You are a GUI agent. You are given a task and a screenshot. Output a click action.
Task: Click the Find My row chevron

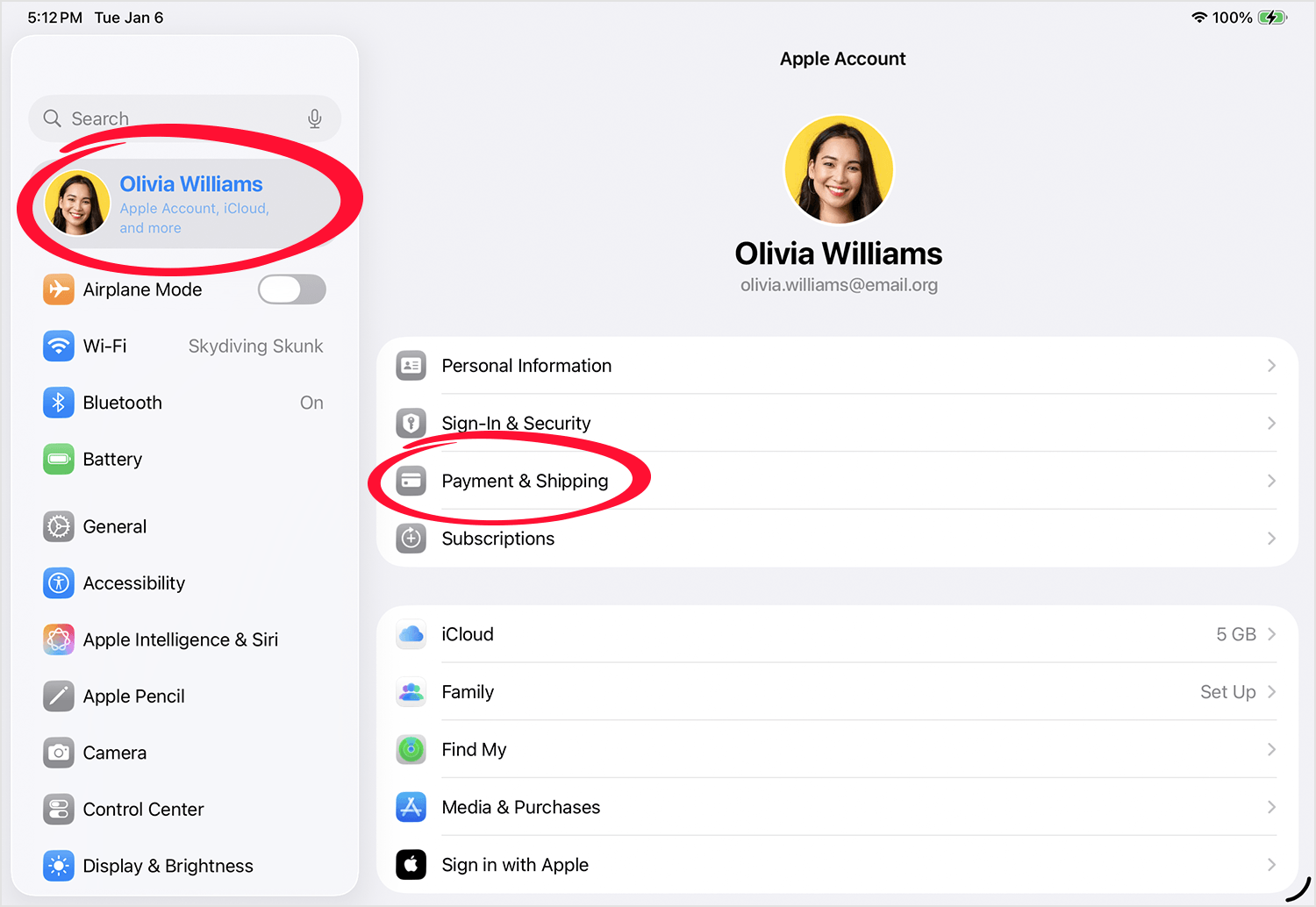pyautogui.click(x=1271, y=749)
